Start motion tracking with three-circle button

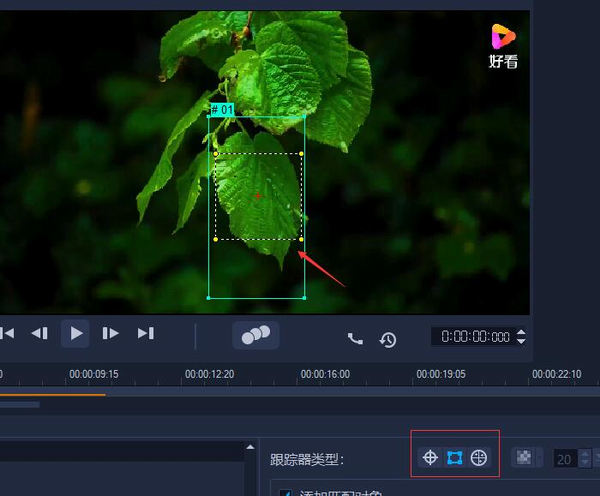tap(256, 334)
